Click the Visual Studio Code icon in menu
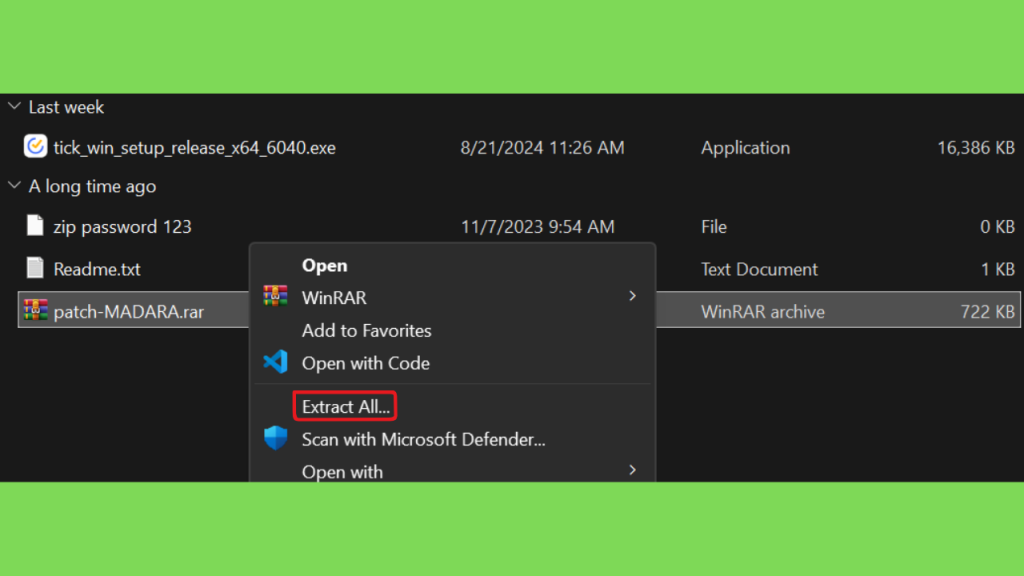This screenshot has height=576, width=1024. 276,362
